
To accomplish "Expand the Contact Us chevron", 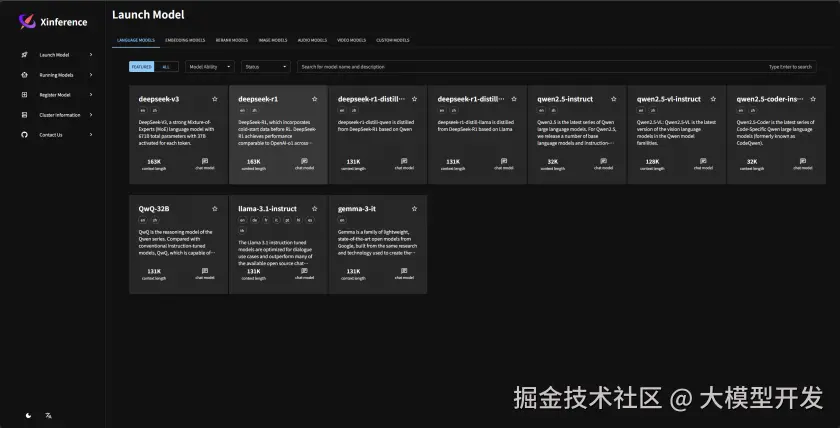I will [x=91, y=135].
